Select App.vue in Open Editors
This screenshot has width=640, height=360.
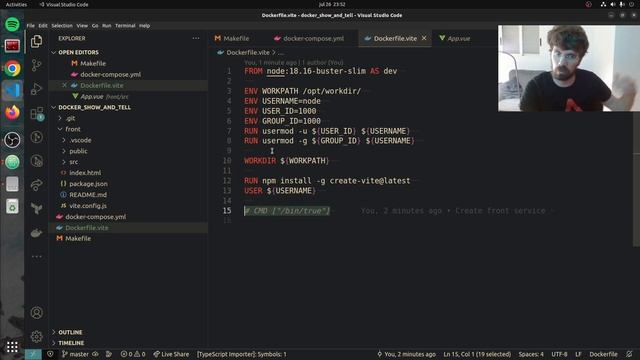point(128,96)
